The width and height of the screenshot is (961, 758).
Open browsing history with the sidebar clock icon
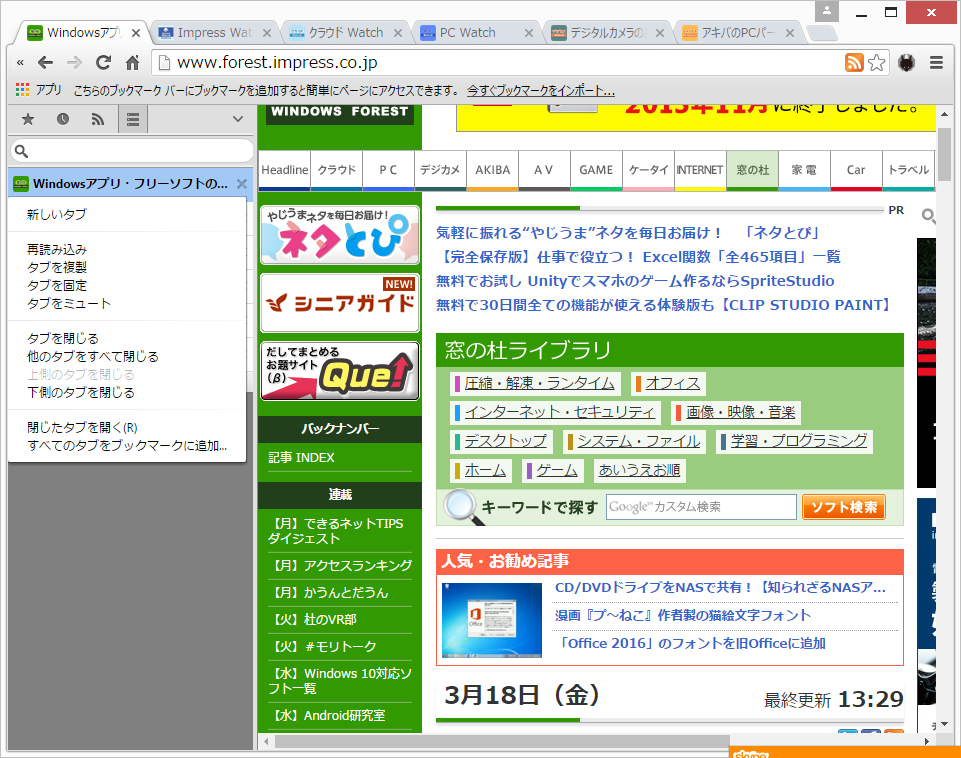62,118
